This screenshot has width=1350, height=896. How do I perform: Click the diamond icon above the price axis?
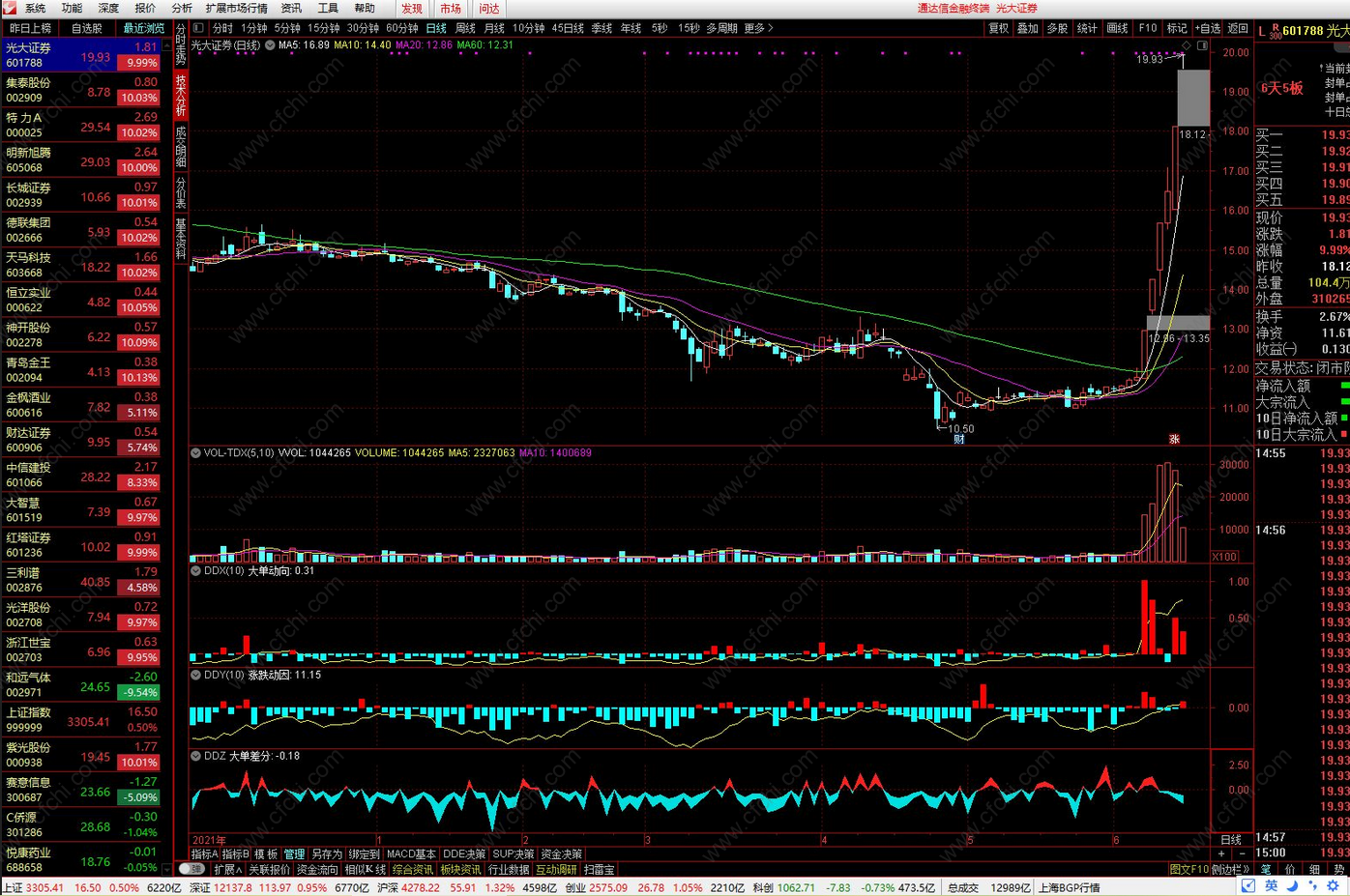tap(1187, 45)
